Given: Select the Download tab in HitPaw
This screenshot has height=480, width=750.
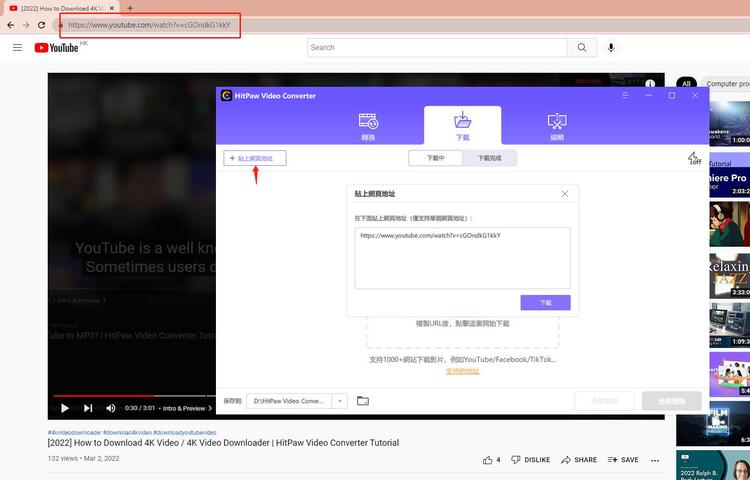Looking at the screenshot, I should (463, 126).
